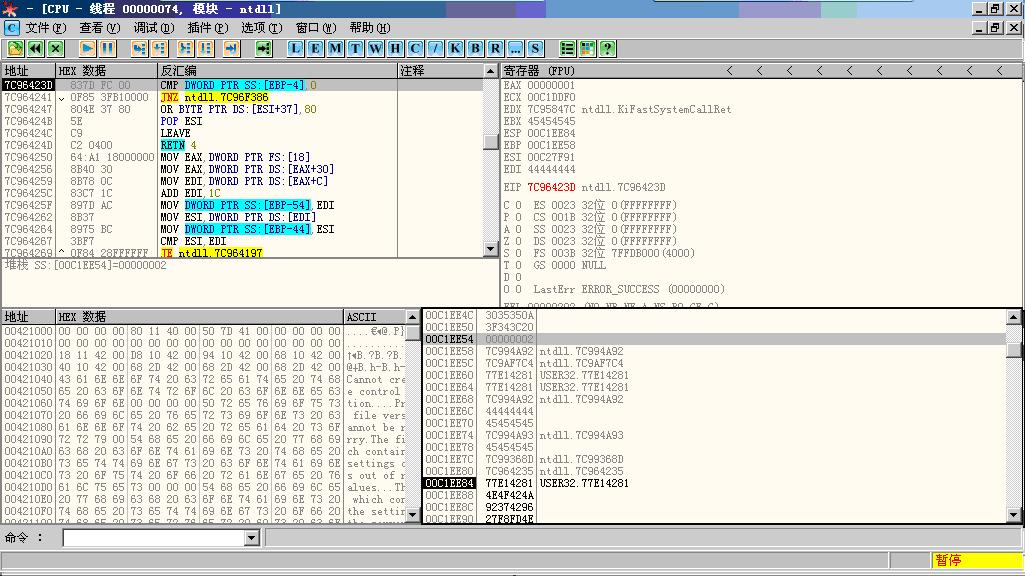Click the green Help question mark icon
The image size is (1025, 576).
tap(607, 48)
